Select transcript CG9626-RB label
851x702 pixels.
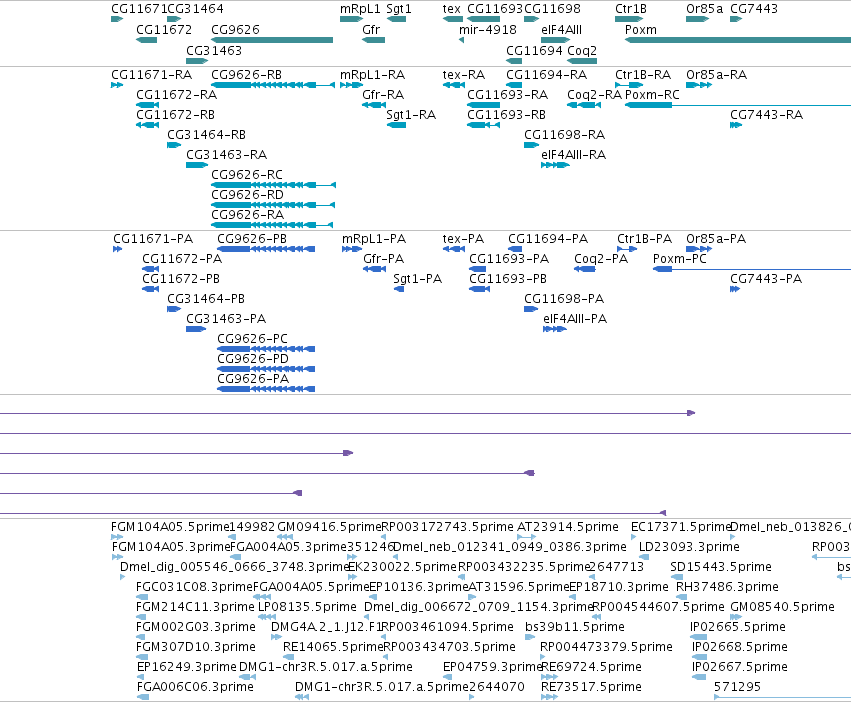[246, 74]
